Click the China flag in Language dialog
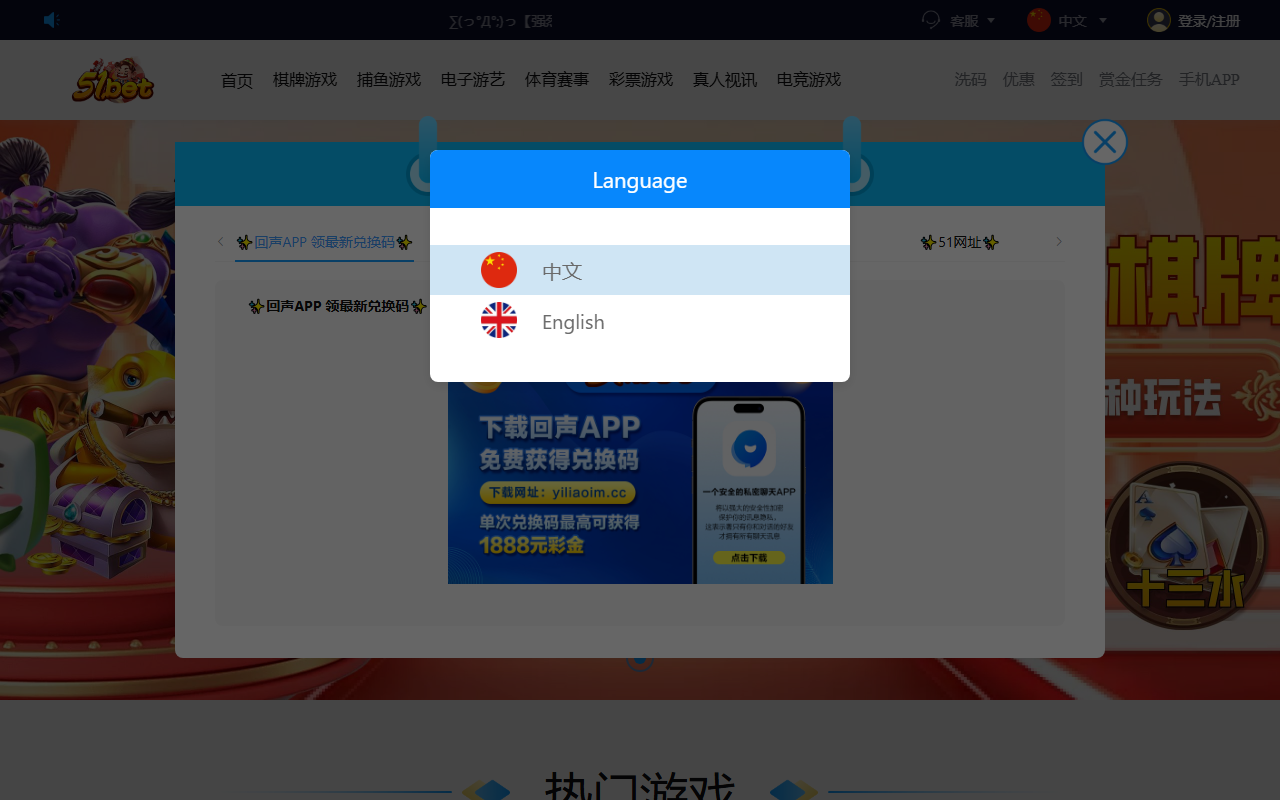The width and height of the screenshot is (1280, 800). [499, 270]
